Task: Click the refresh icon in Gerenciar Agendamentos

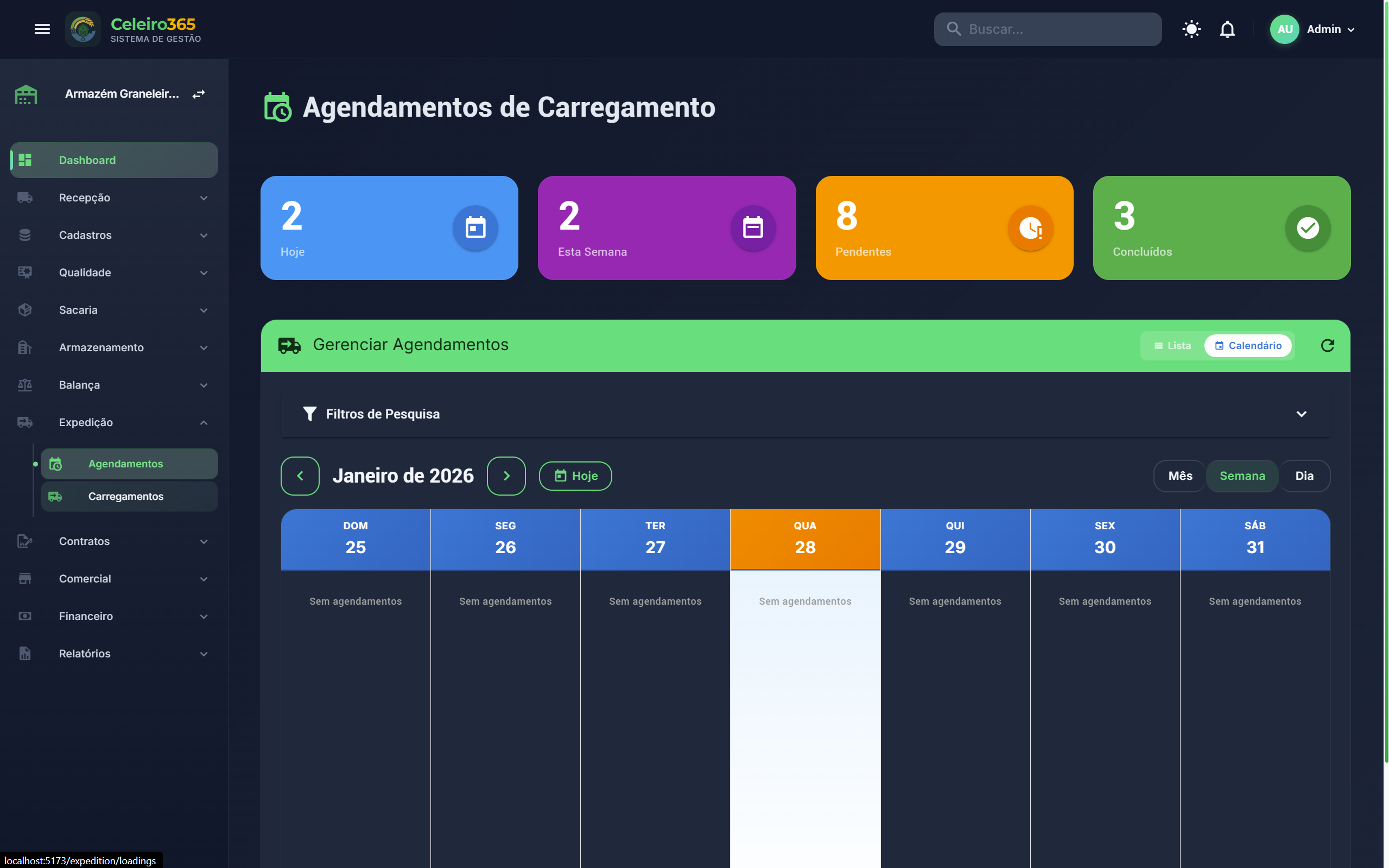Action: (1327, 345)
